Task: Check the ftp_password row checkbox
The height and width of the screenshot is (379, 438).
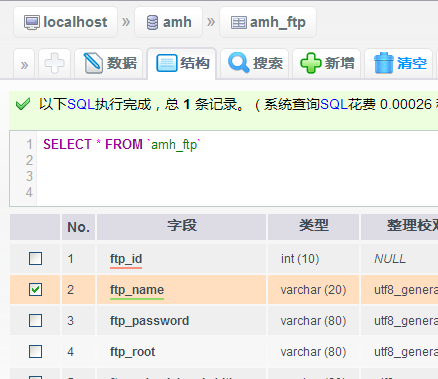Action: tap(35, 321)
